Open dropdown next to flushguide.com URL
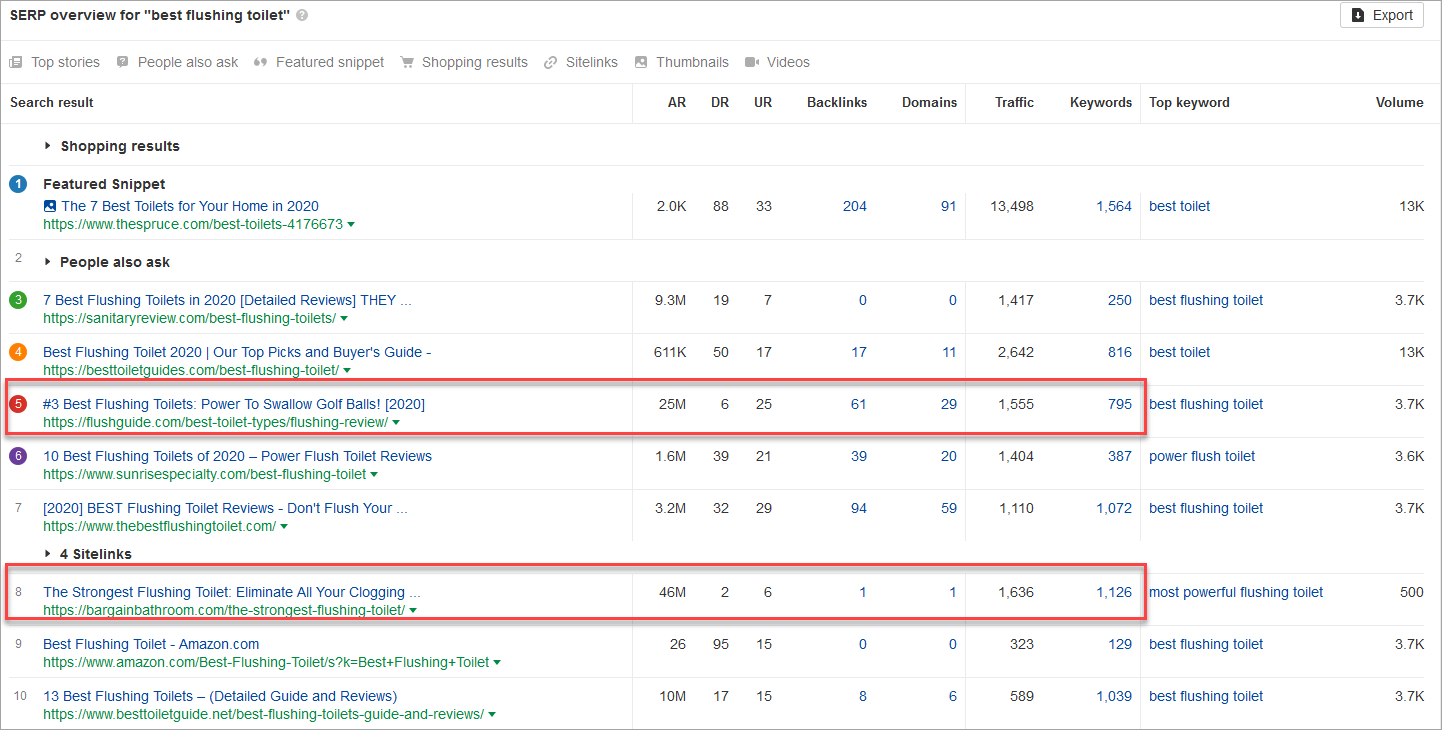This screenshot has width=1442, height=730. tap(396, 423)
